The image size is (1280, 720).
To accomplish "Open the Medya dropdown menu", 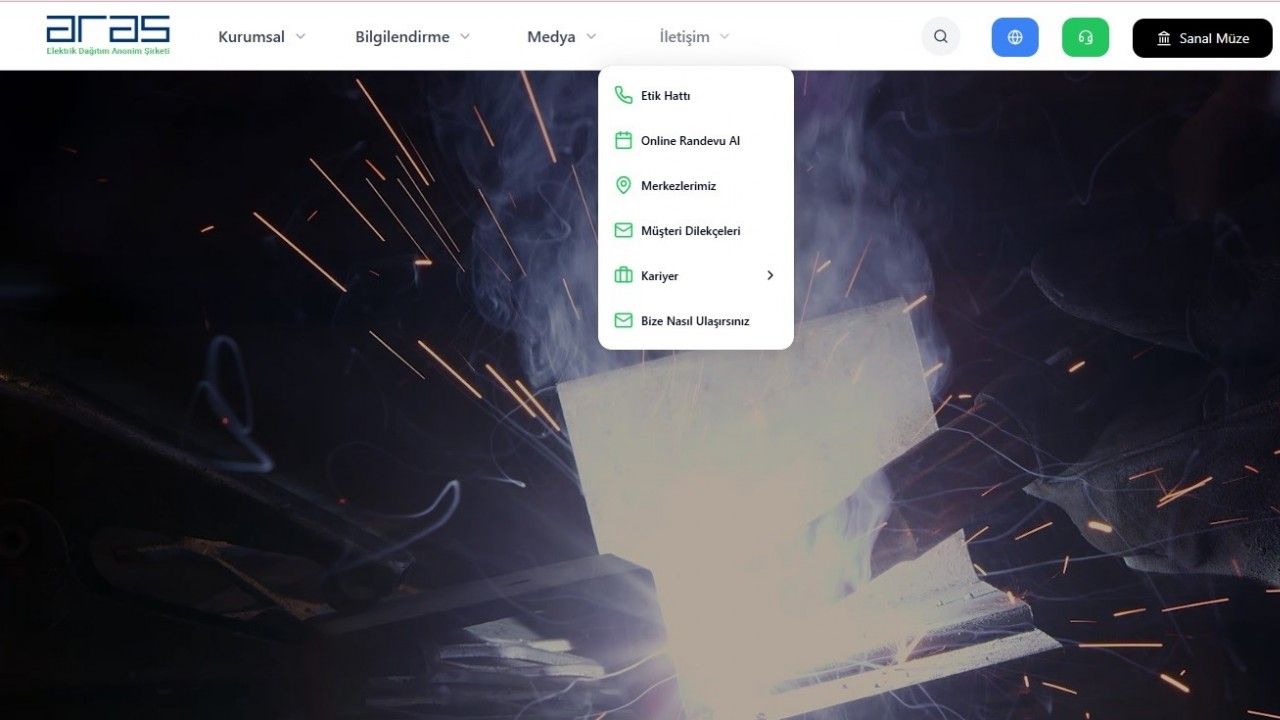I will (561, 37).
